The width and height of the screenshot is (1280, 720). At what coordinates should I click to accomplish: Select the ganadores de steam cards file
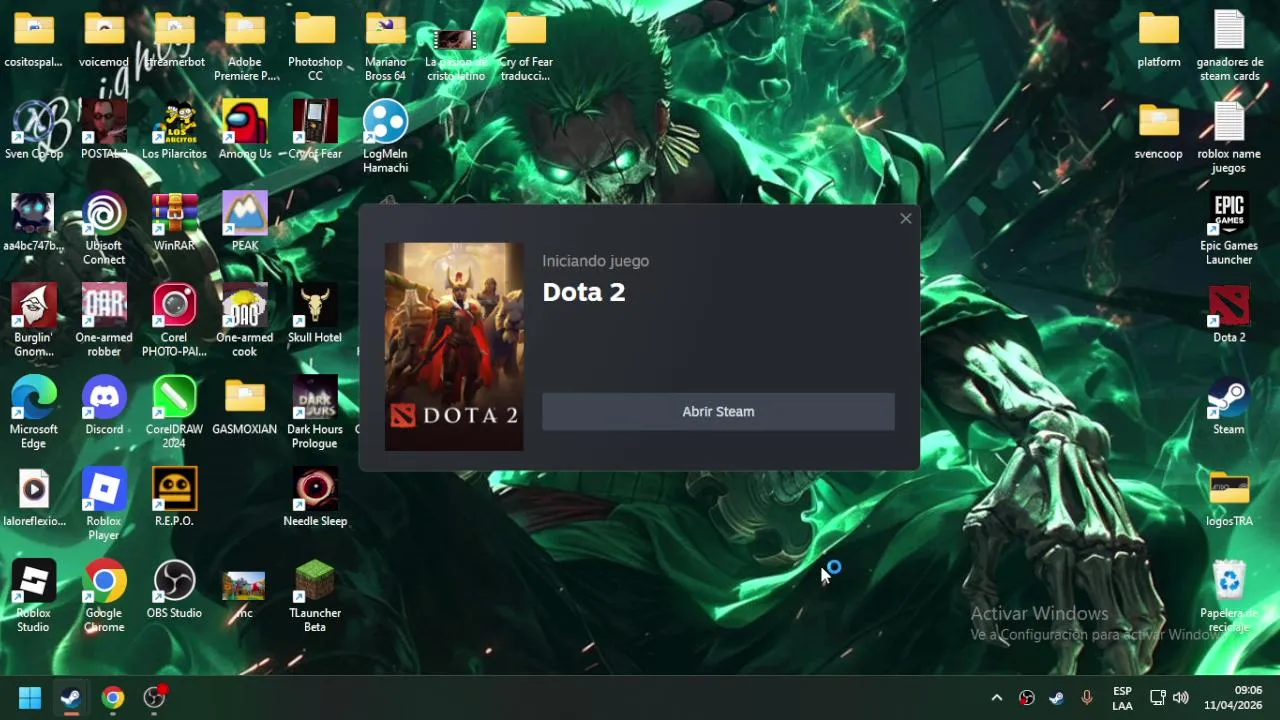point(1229,45)
